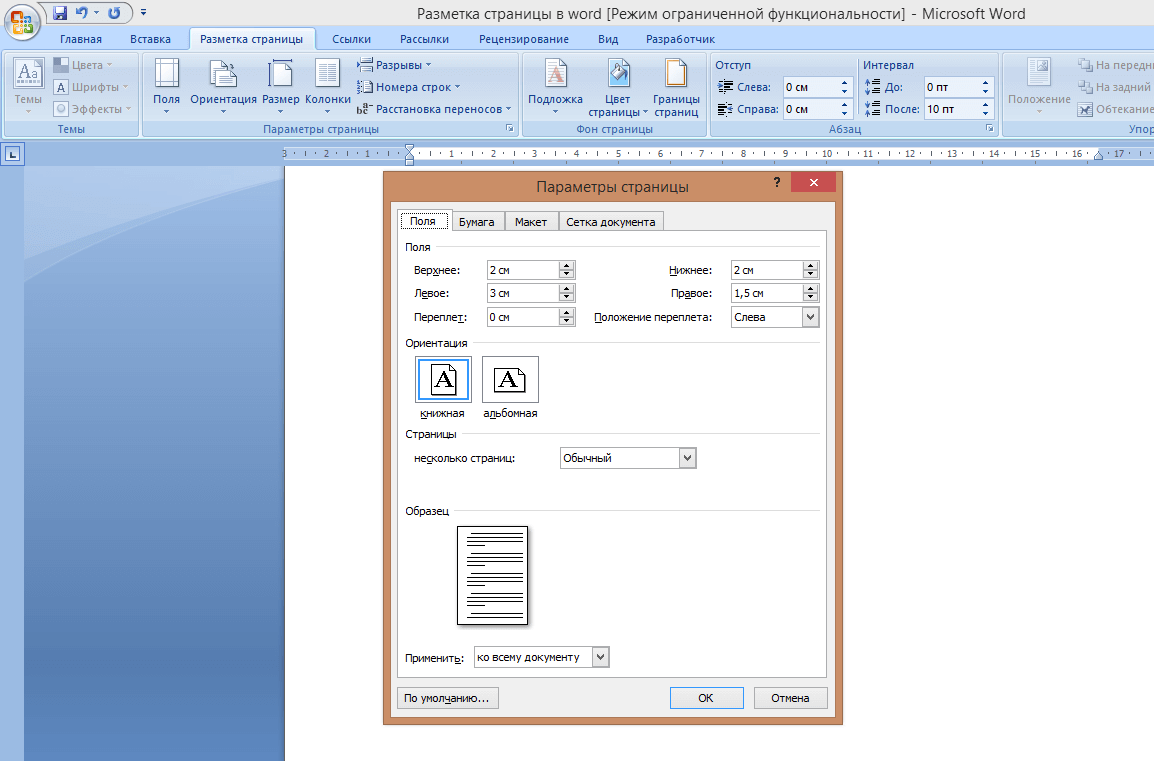This screenshot has height=761, width=1154.
Task: Open the Ориентация ribbon button
Action: 223,86
